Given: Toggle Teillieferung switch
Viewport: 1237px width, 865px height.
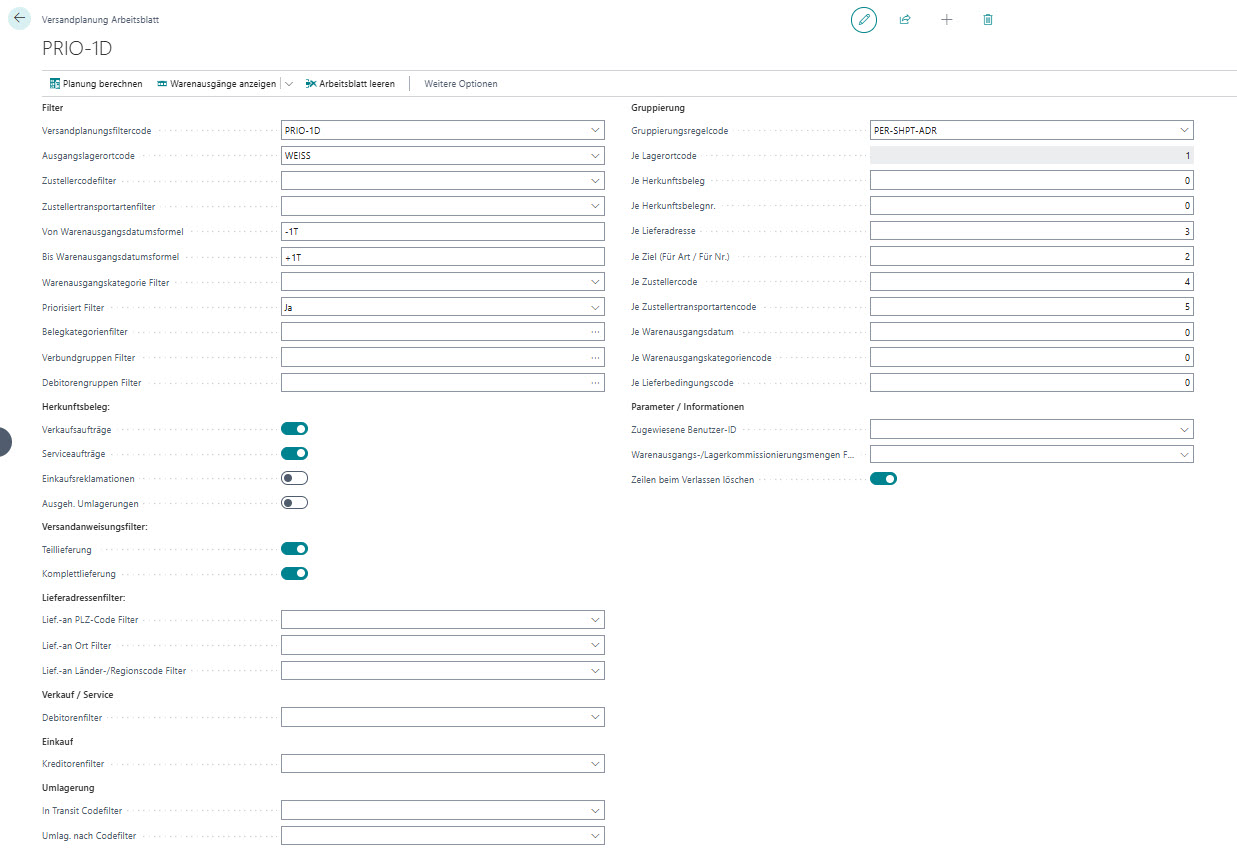Looking at the screenshot, I should coord(294,549).
